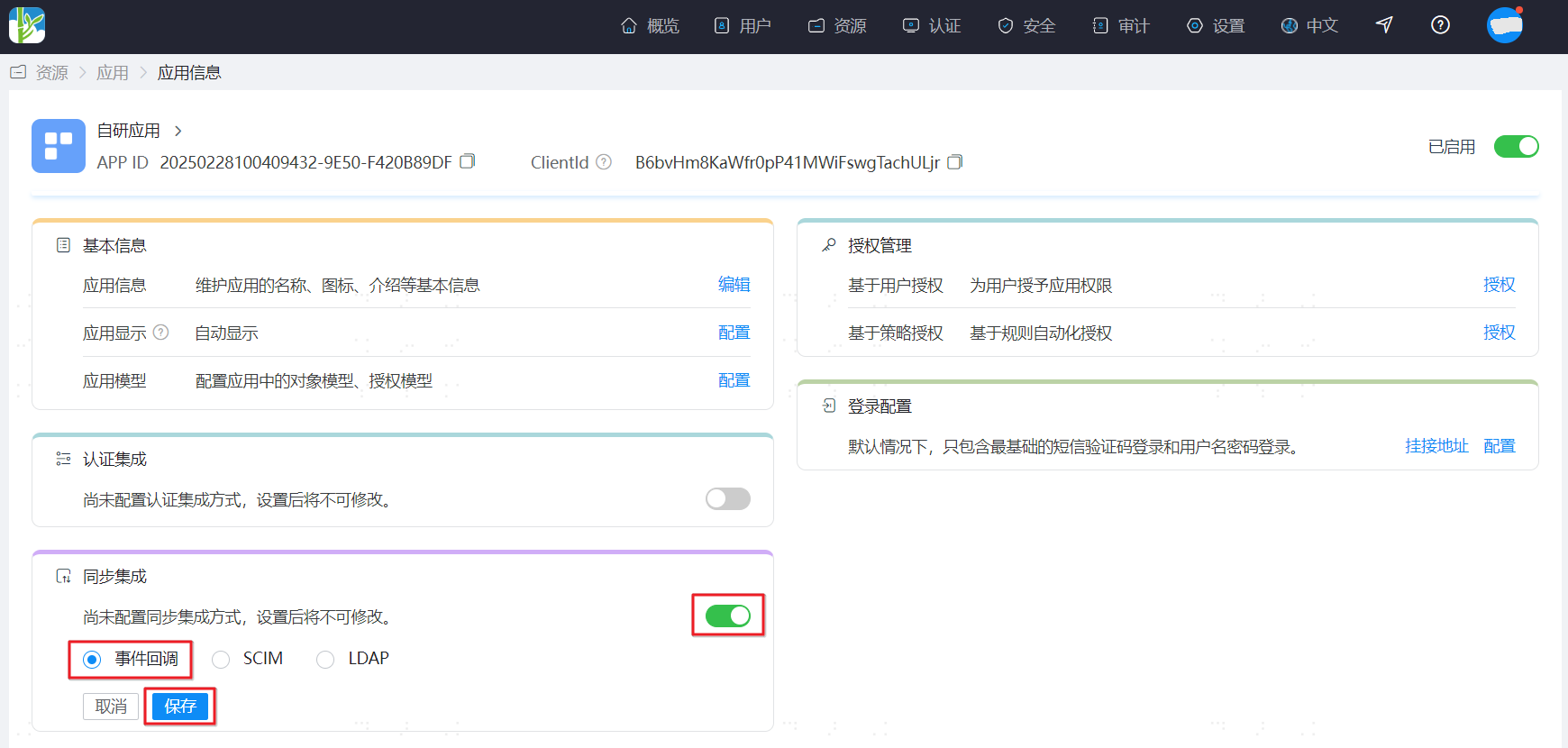Click the 挂接地址 link

coord(1436,446)
